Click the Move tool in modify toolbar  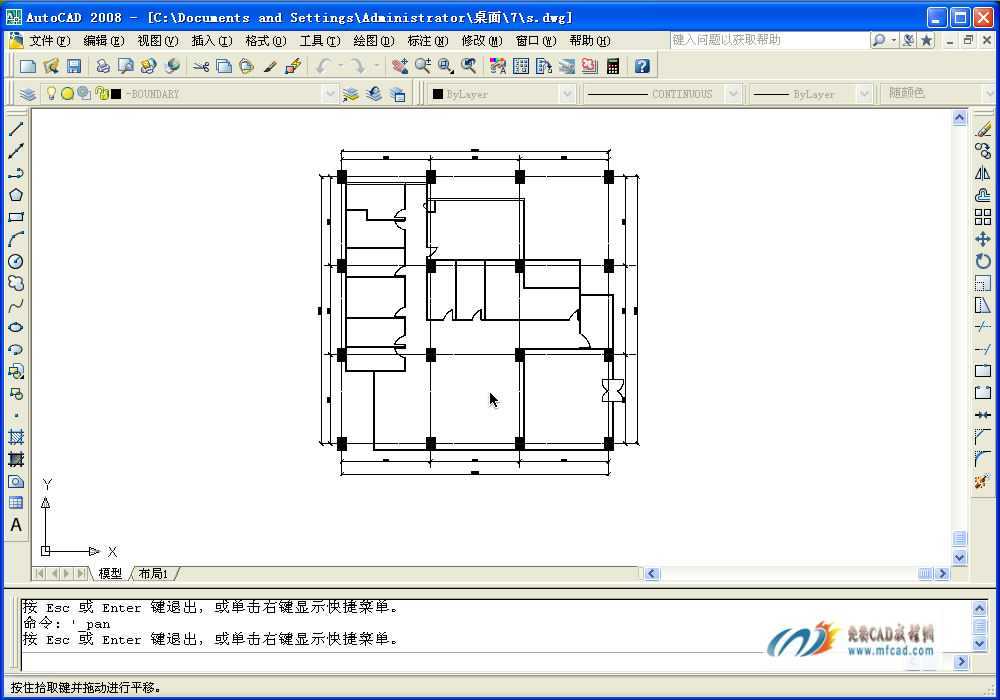click(983, 239)
